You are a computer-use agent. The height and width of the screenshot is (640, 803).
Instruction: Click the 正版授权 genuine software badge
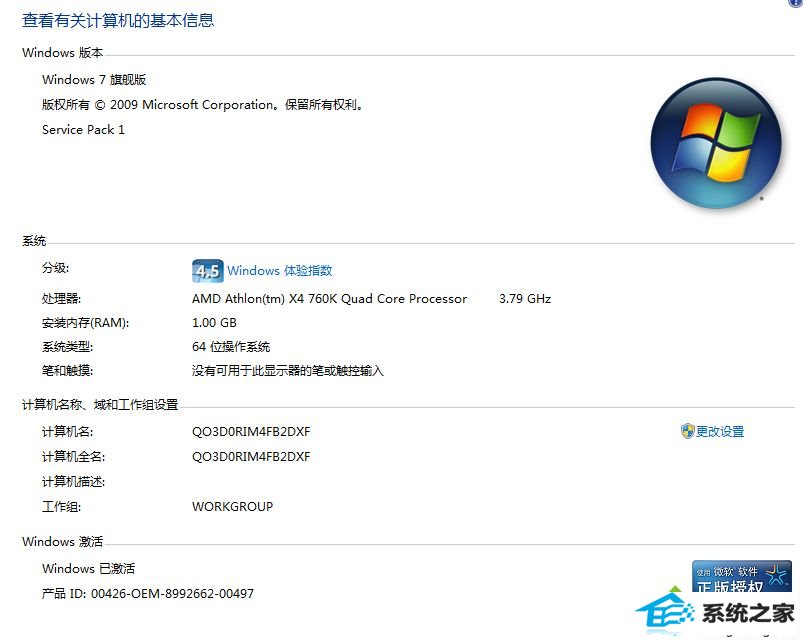742,578
